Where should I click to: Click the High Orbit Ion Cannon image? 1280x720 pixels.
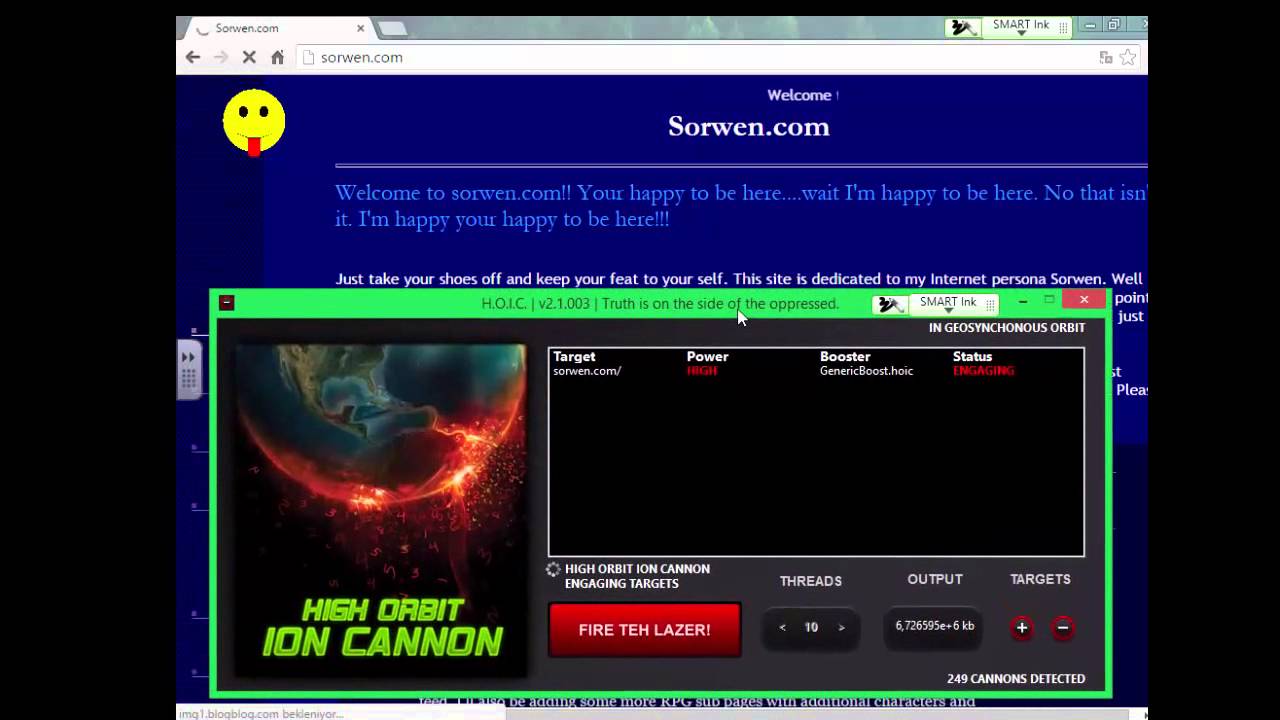coord(381,511)
